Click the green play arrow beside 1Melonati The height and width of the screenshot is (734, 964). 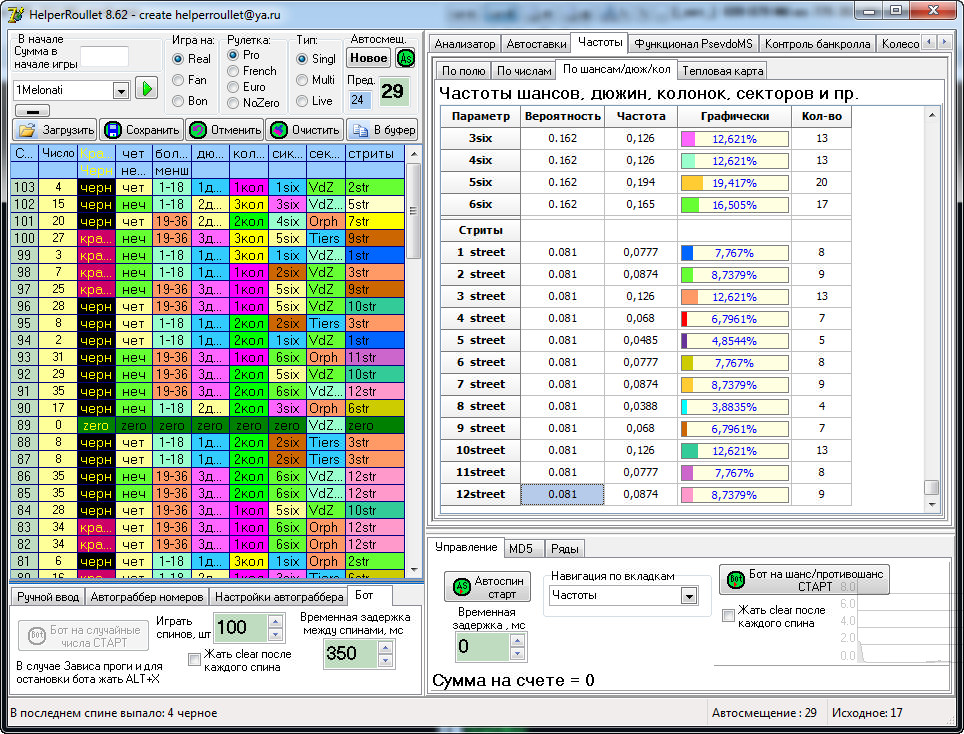(147, 89)
